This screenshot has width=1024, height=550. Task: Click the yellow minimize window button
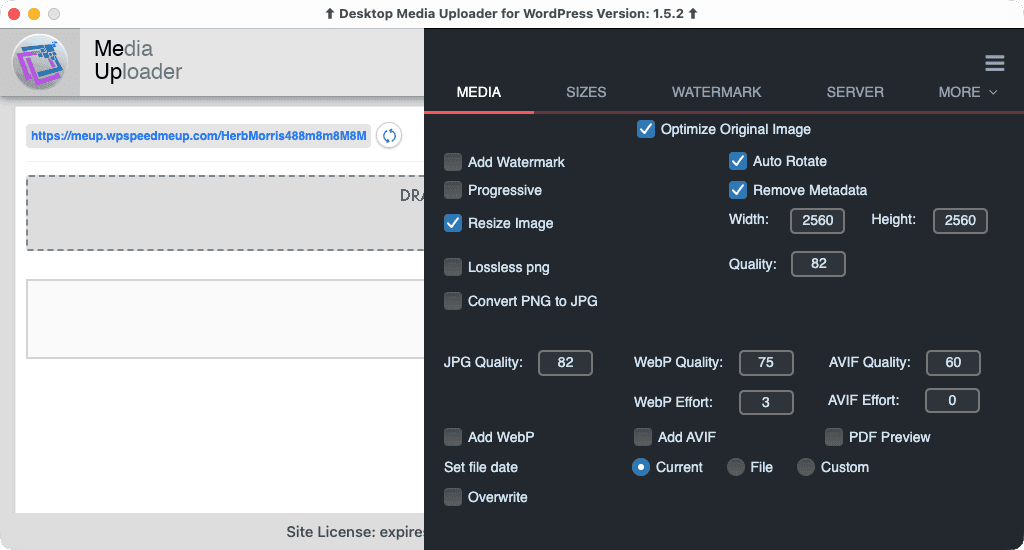pyautogui.click(x=34, y=14)
